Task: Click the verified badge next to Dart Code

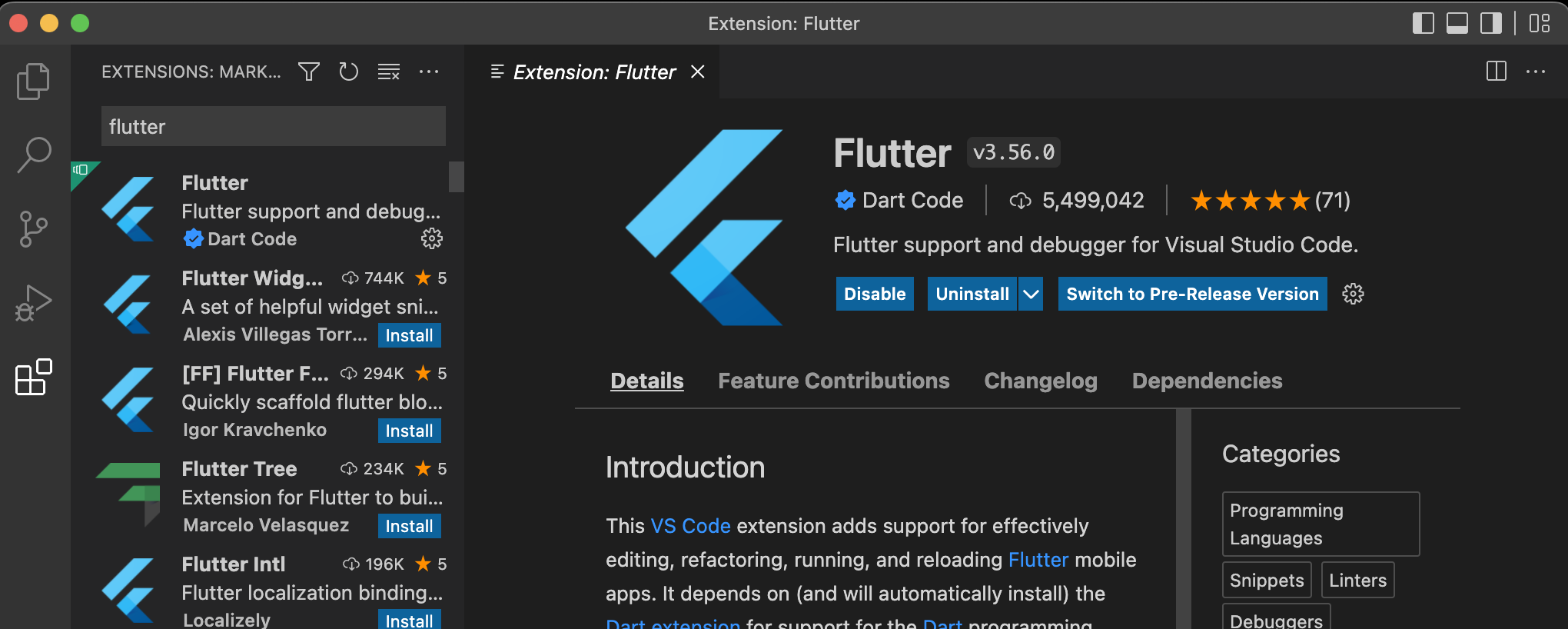Action: click(x=845, y=201)
